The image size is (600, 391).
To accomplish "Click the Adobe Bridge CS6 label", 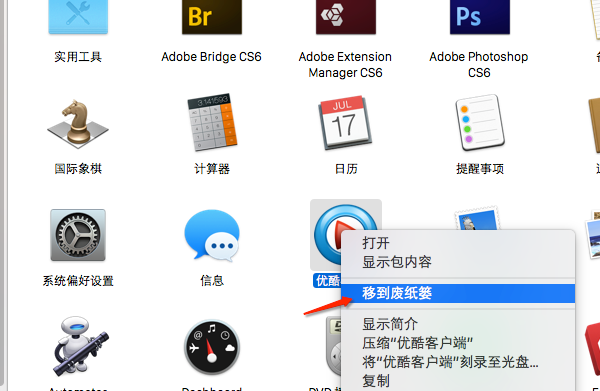I will point(211,57).
